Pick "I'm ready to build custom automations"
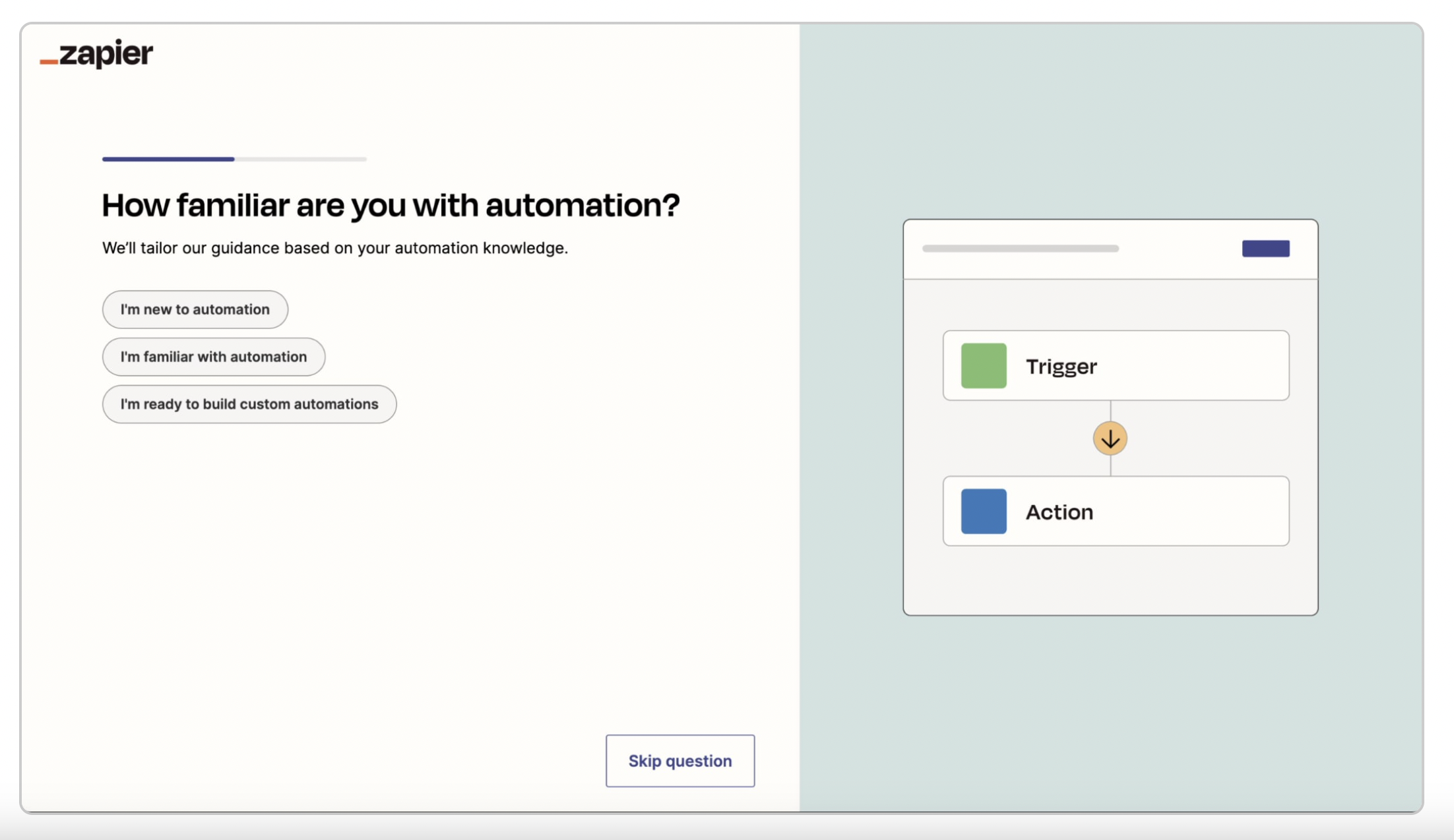This screenshot has width=1454, height=840. (x=249, y=404)
